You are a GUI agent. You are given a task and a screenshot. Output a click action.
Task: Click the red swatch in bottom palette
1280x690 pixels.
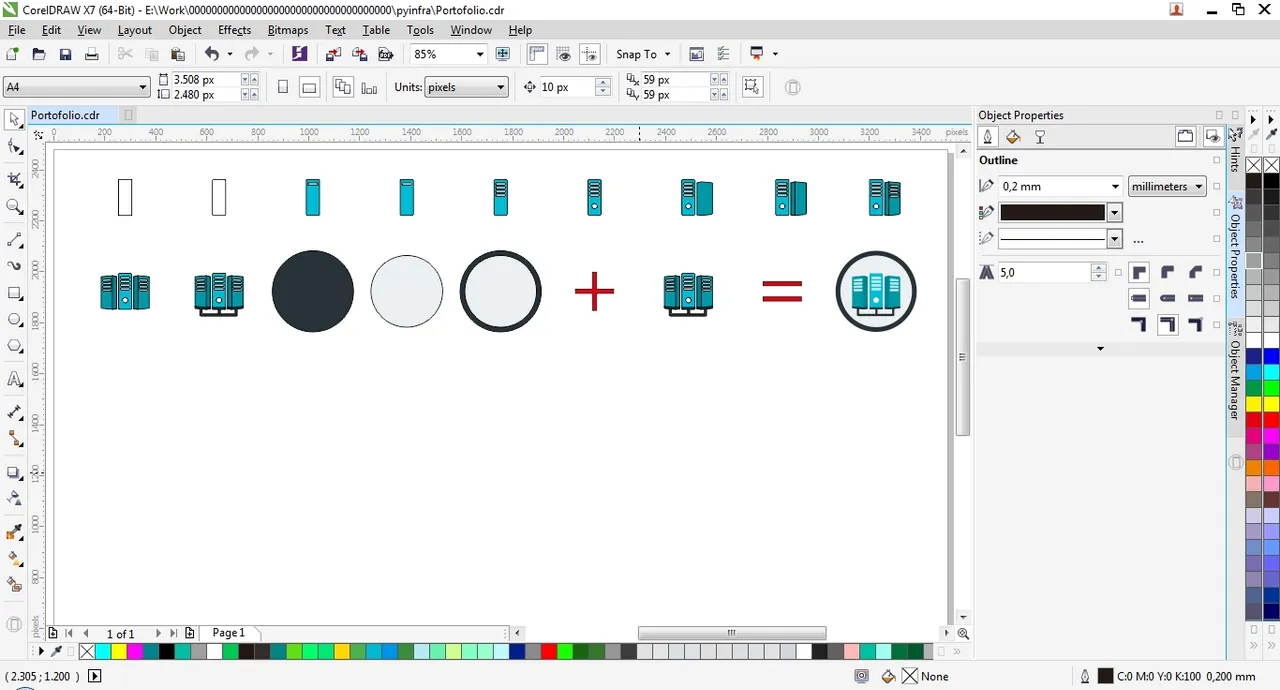547,652
